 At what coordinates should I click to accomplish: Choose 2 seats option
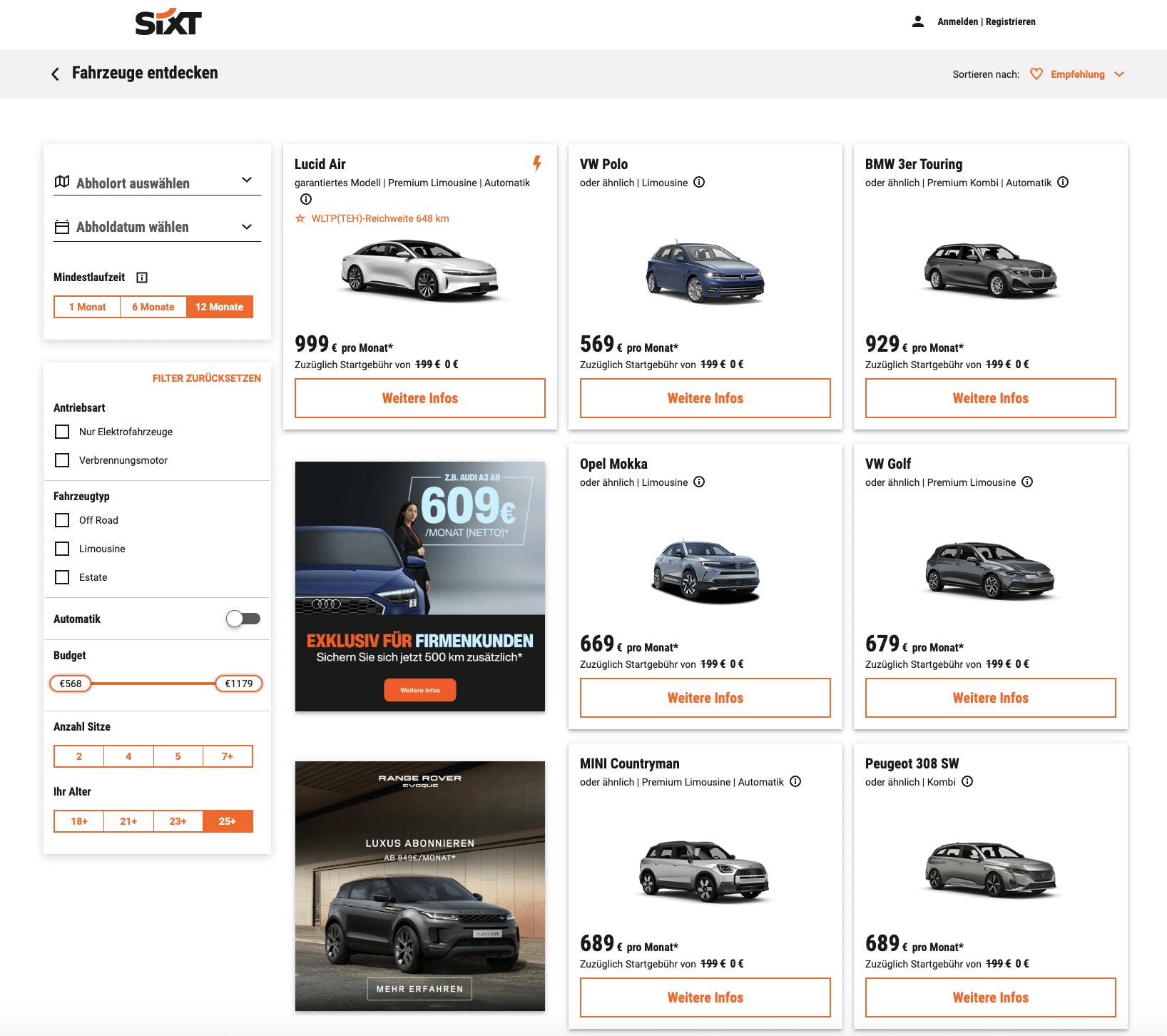click(79, 756)
